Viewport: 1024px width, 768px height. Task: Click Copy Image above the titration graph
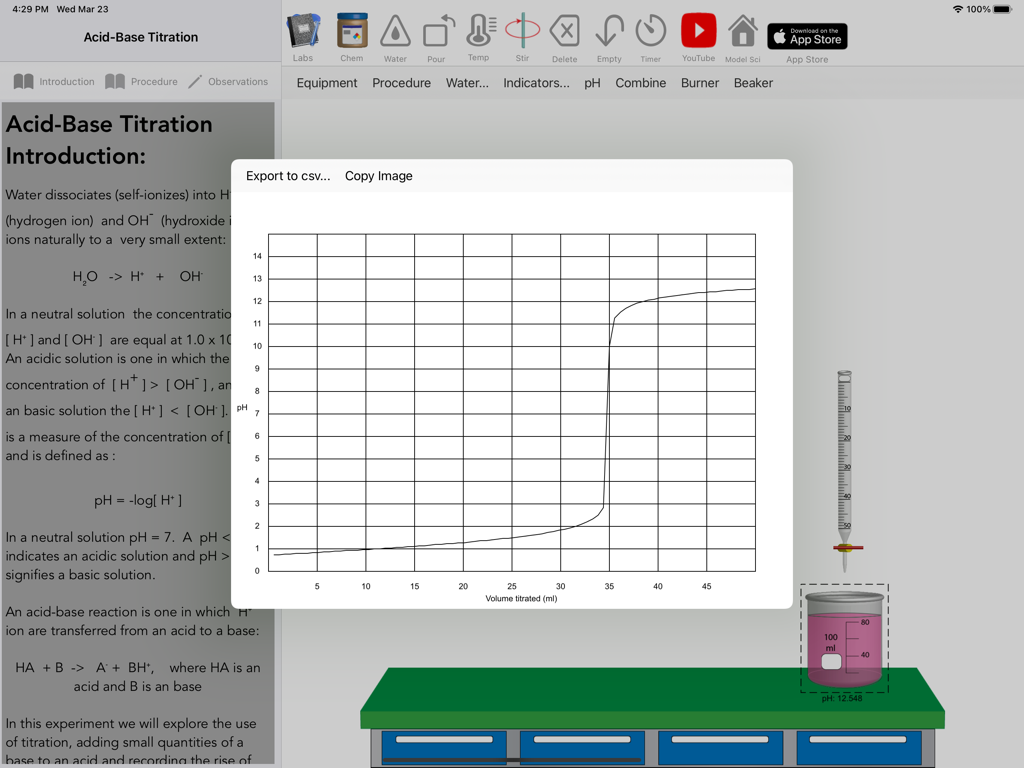click(378, 174)
